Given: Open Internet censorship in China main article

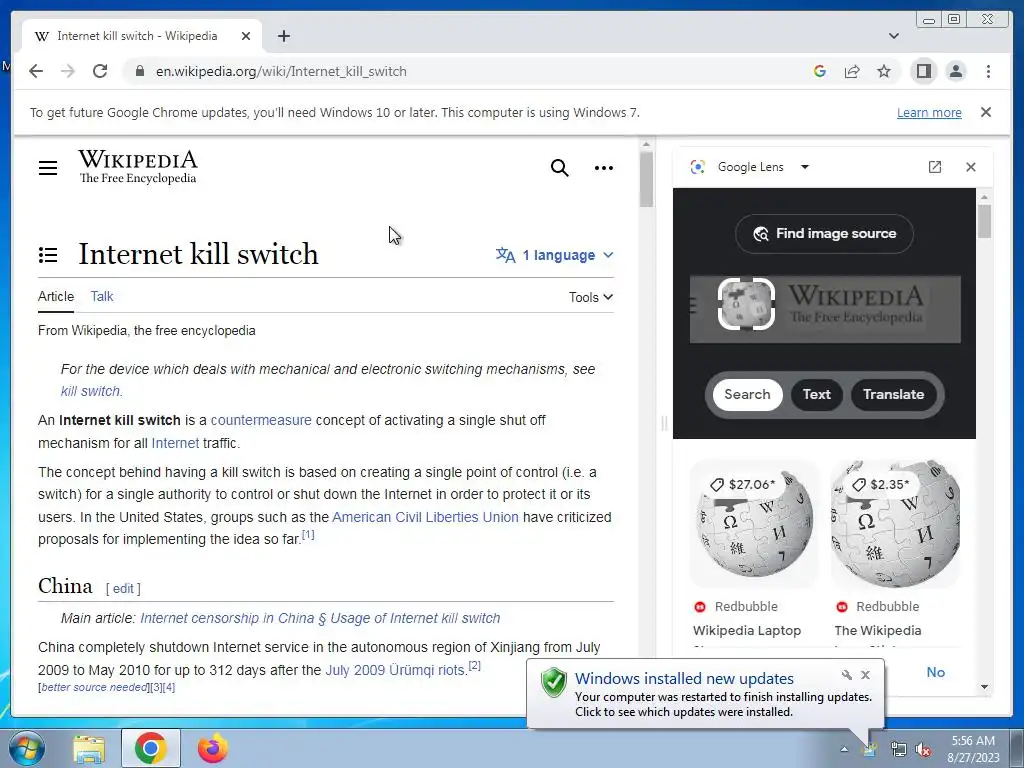Looking at the screenshot, I should pos(320,618).
